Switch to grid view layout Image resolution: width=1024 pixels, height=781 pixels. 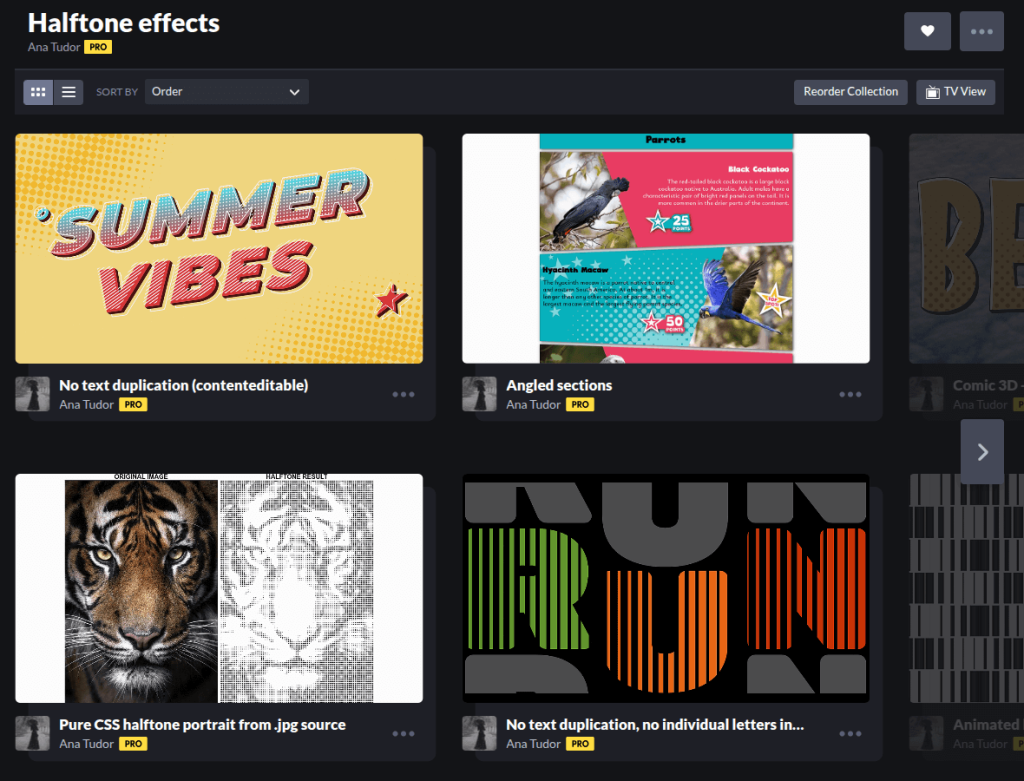38,92
